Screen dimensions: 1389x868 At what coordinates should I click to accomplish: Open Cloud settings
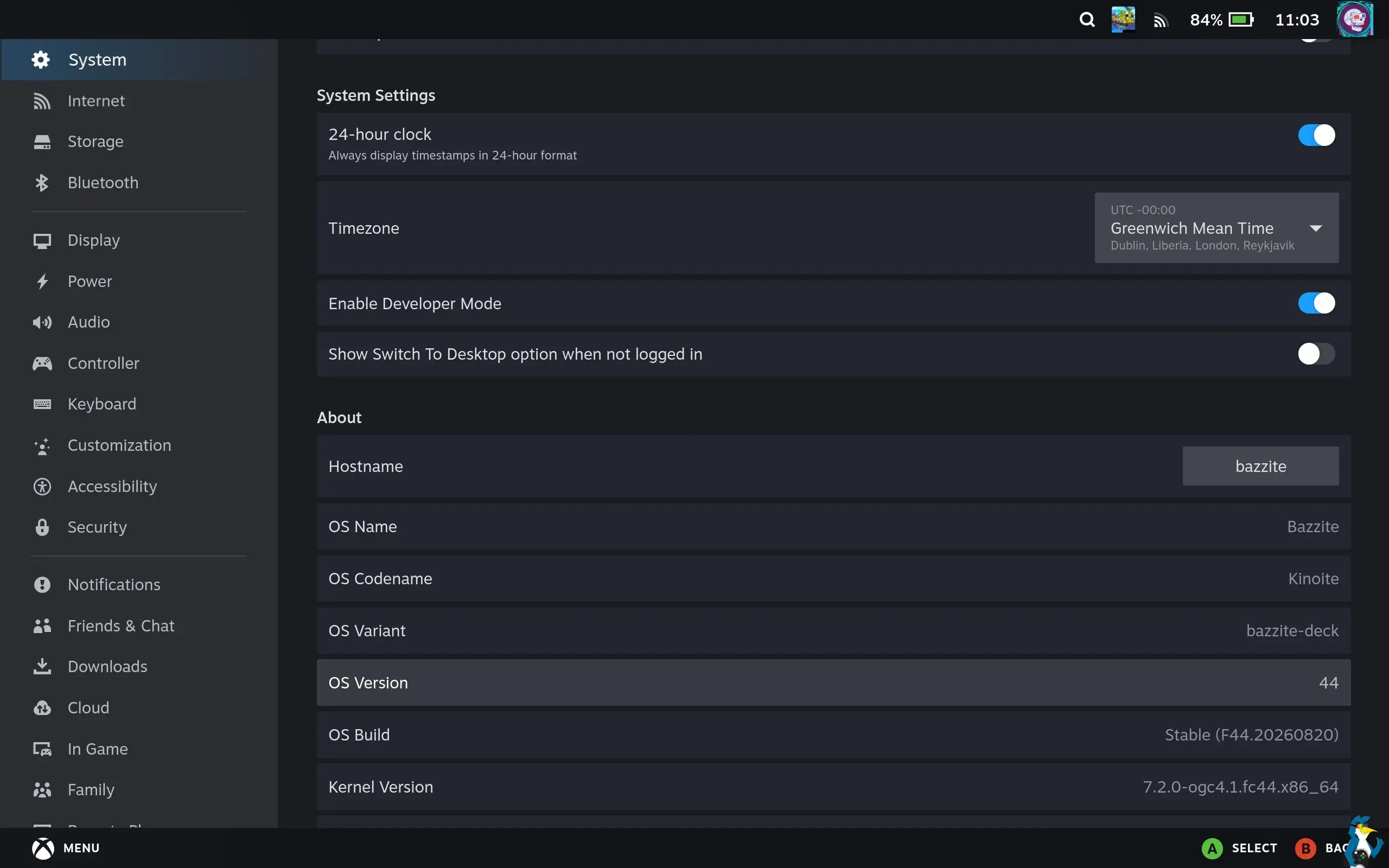[x=139, y=708]
